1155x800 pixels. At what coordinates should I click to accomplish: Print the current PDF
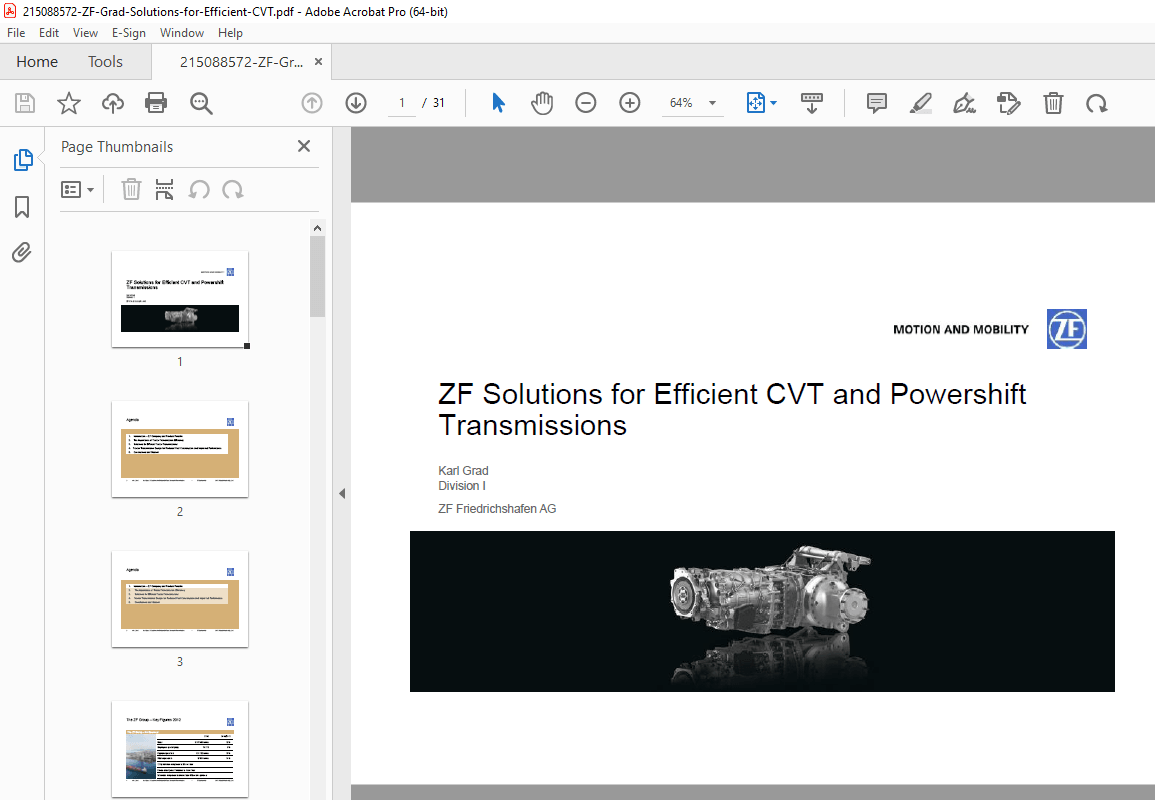pos(156,103)
